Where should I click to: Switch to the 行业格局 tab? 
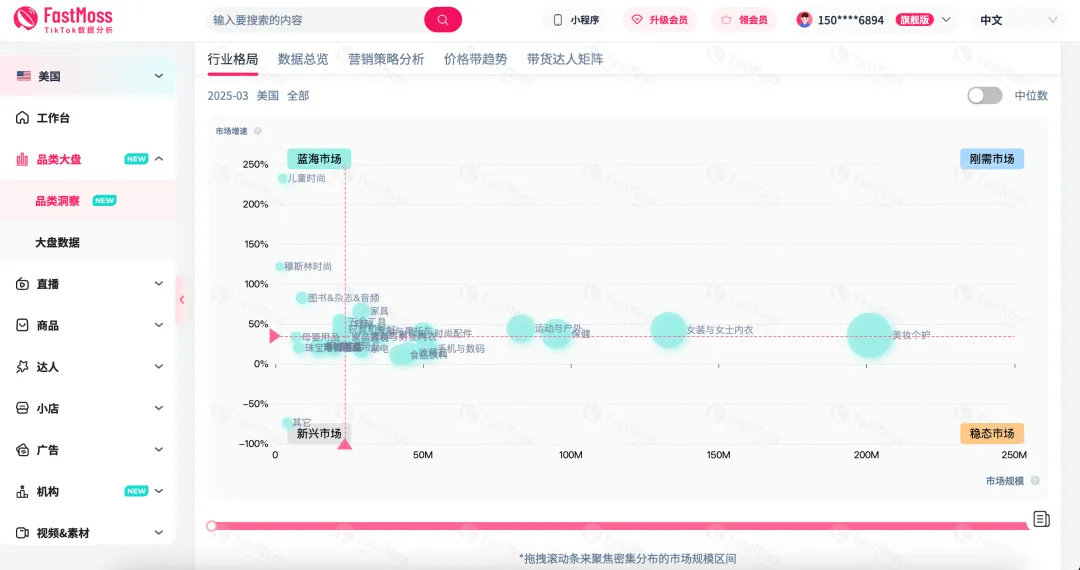click(233, 59)
